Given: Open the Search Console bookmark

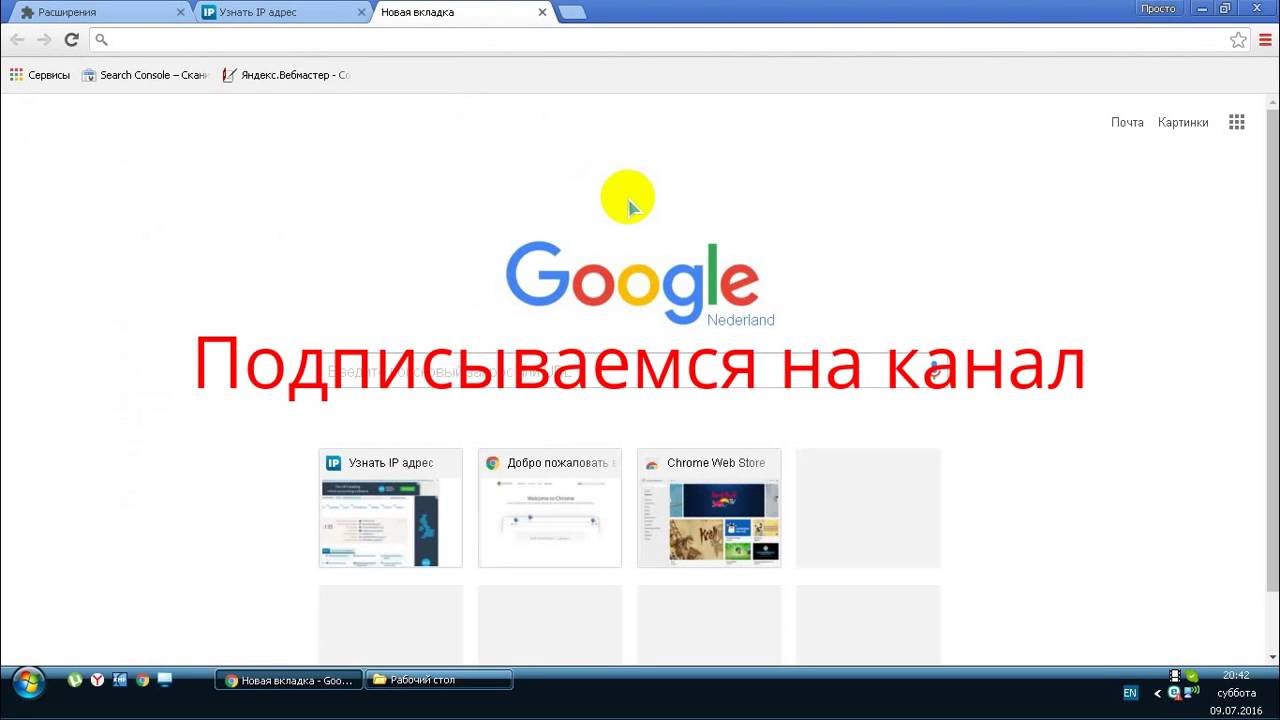Looking at the screenshot, I should 145,75.
